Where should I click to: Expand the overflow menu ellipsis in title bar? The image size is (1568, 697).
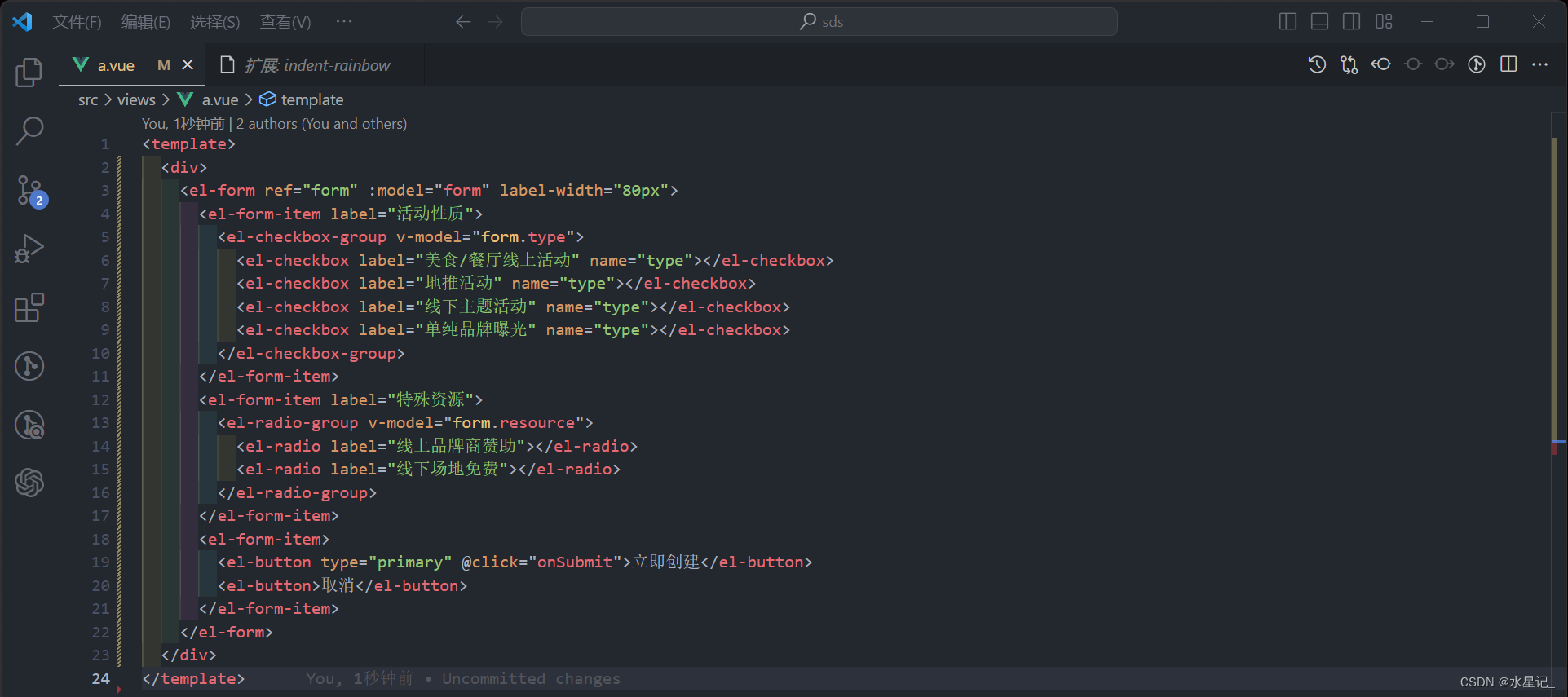pos(344,22)
